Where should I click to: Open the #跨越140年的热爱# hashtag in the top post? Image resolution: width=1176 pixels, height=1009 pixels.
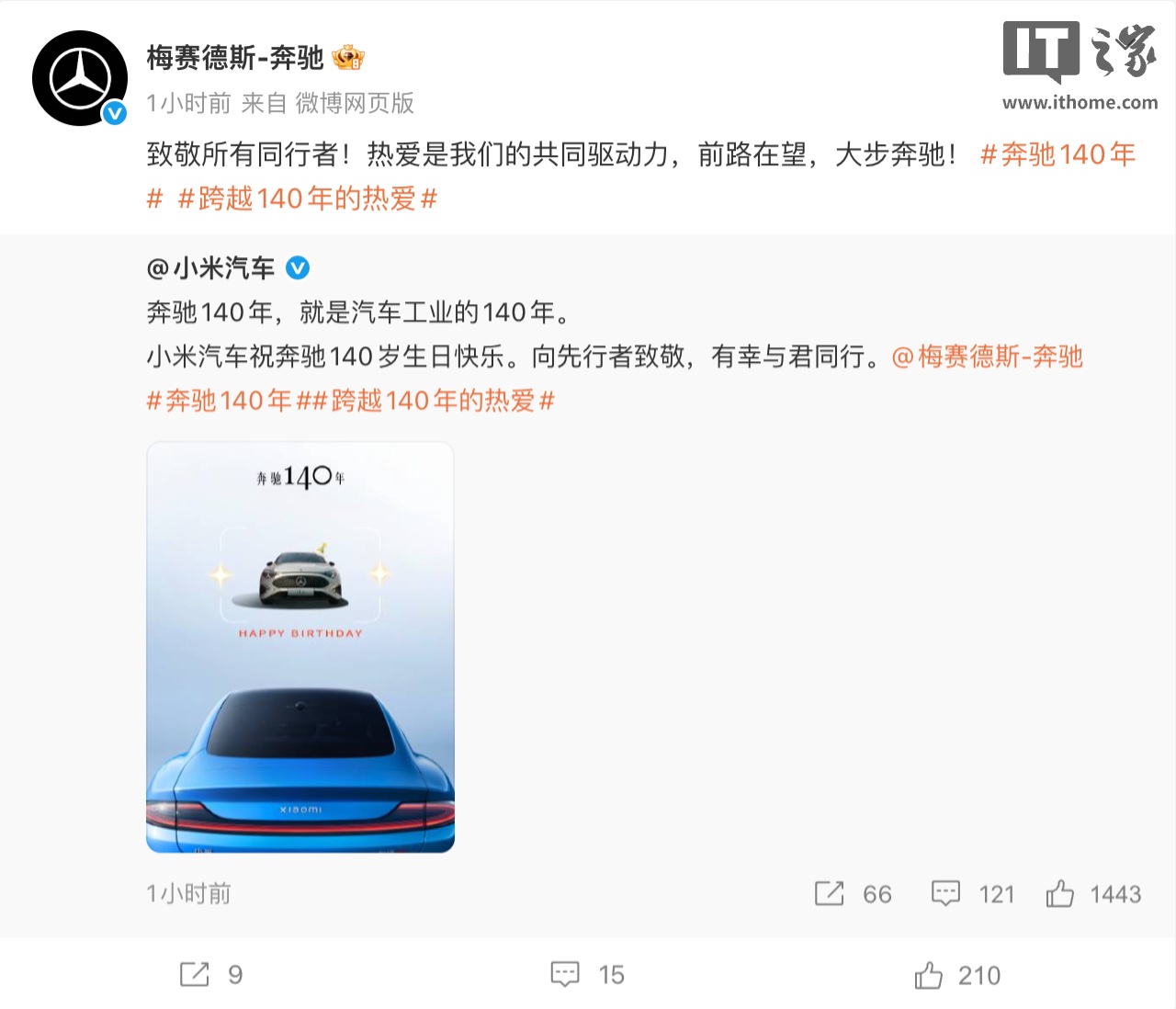pos(307,198)
